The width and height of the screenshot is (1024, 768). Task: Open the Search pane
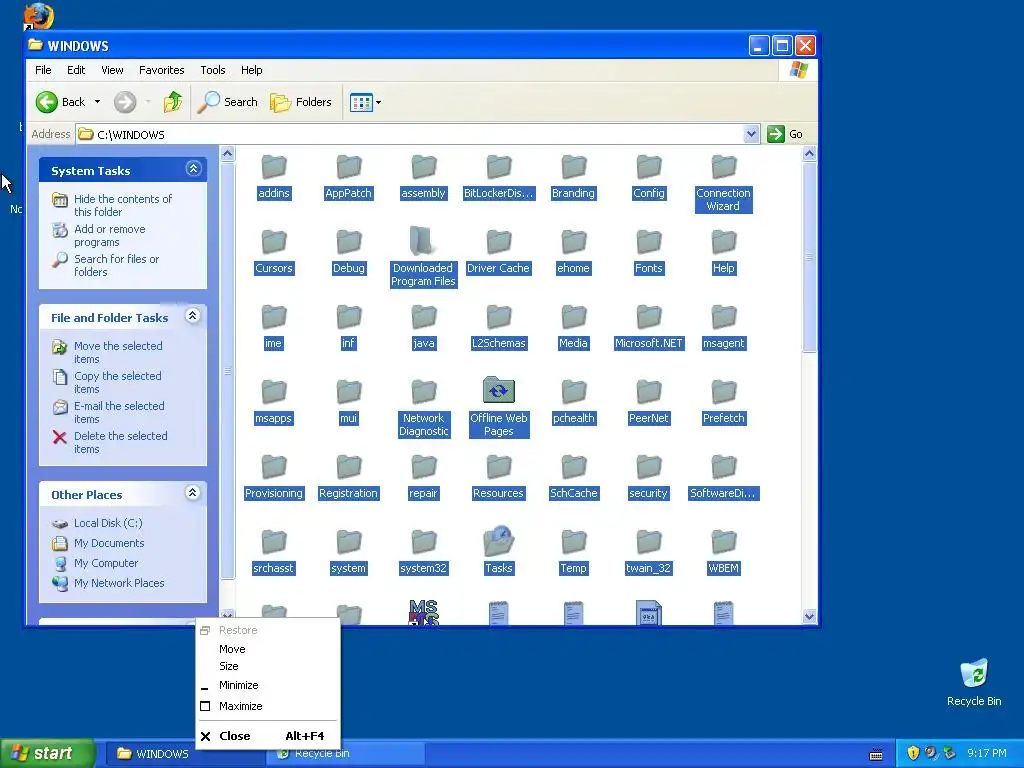[228, 102]
